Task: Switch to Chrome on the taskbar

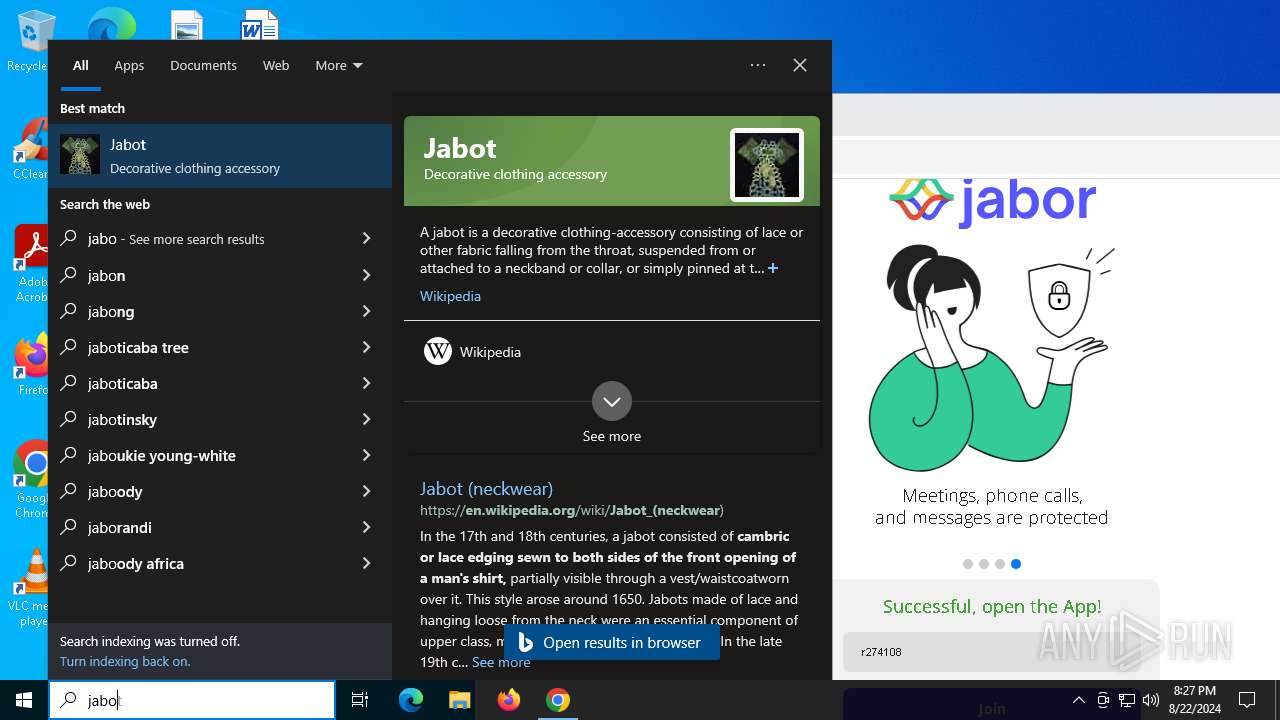Action: (x=558, y=700)
